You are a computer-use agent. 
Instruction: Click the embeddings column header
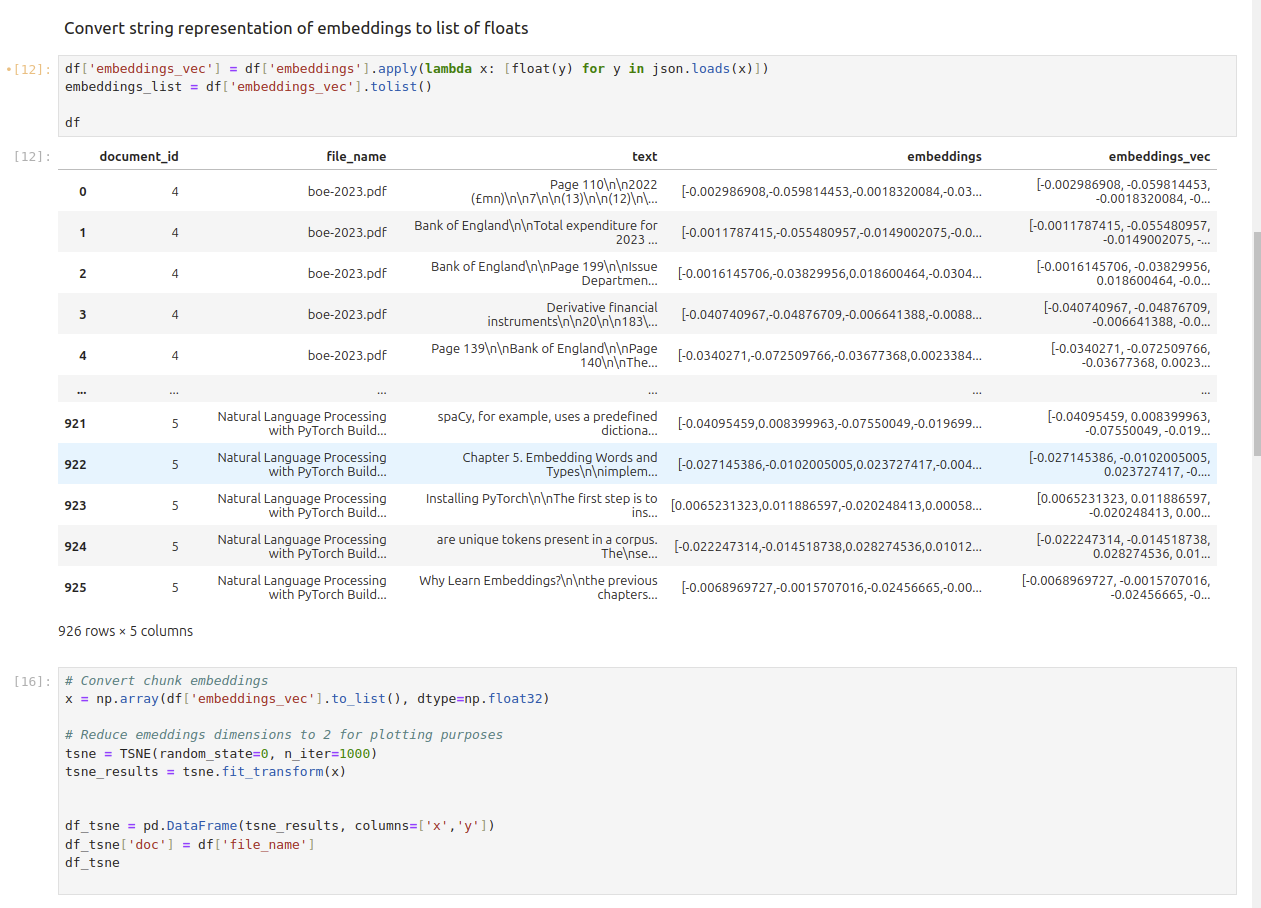tap(943, 156)
